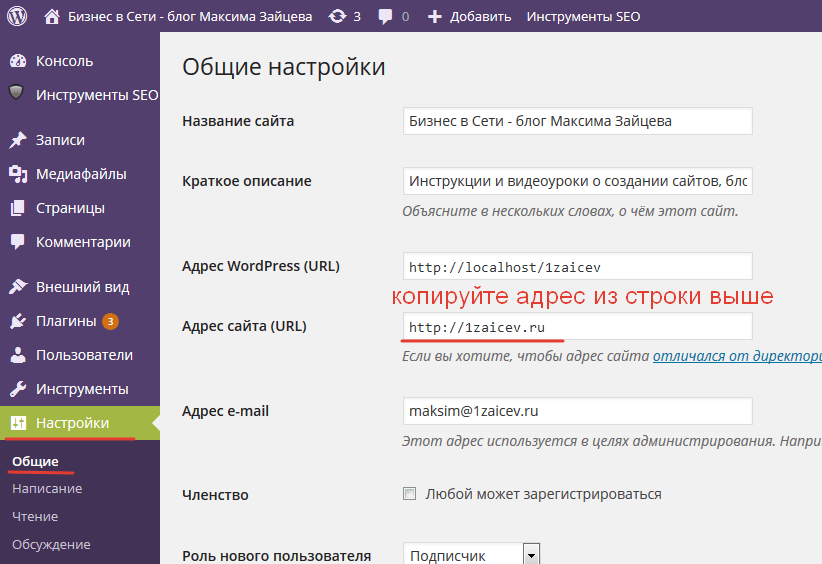The image size is (822, 564).
Task: Open the Страницы menu item
Action: tap(70, 208)
